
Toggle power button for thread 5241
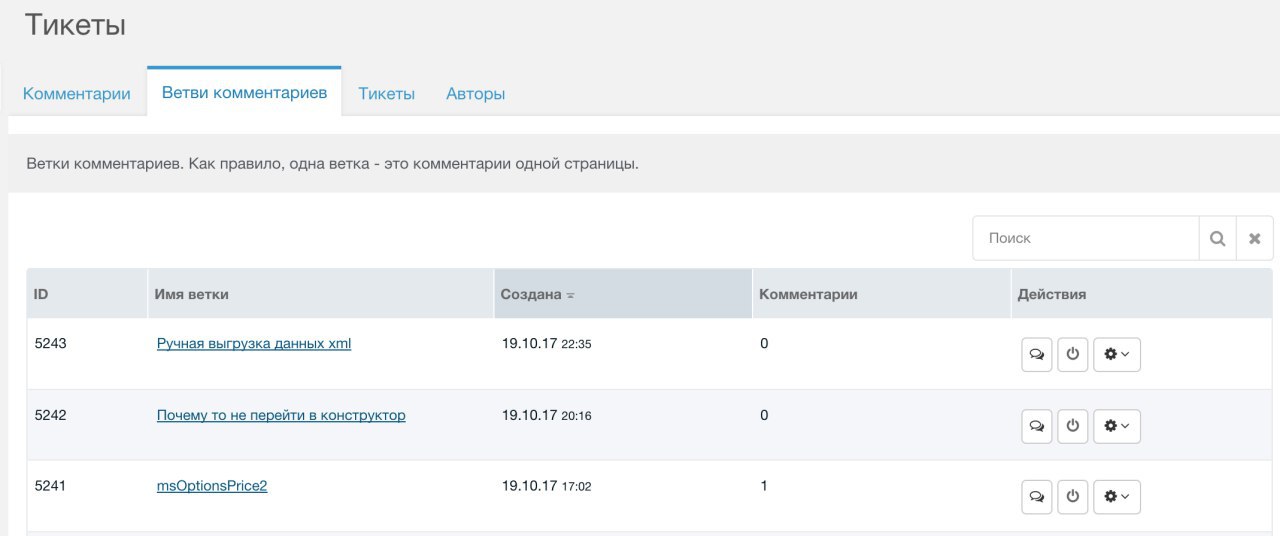[1073, 497]
